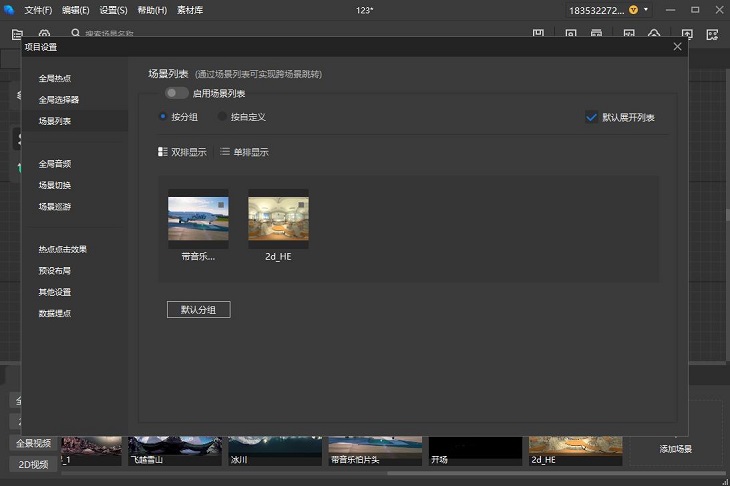Click the small square on 2d_HE thumbnail
The height and width of the screenshot is (486, 730).
pyautogui.click(x=300, y=204)
